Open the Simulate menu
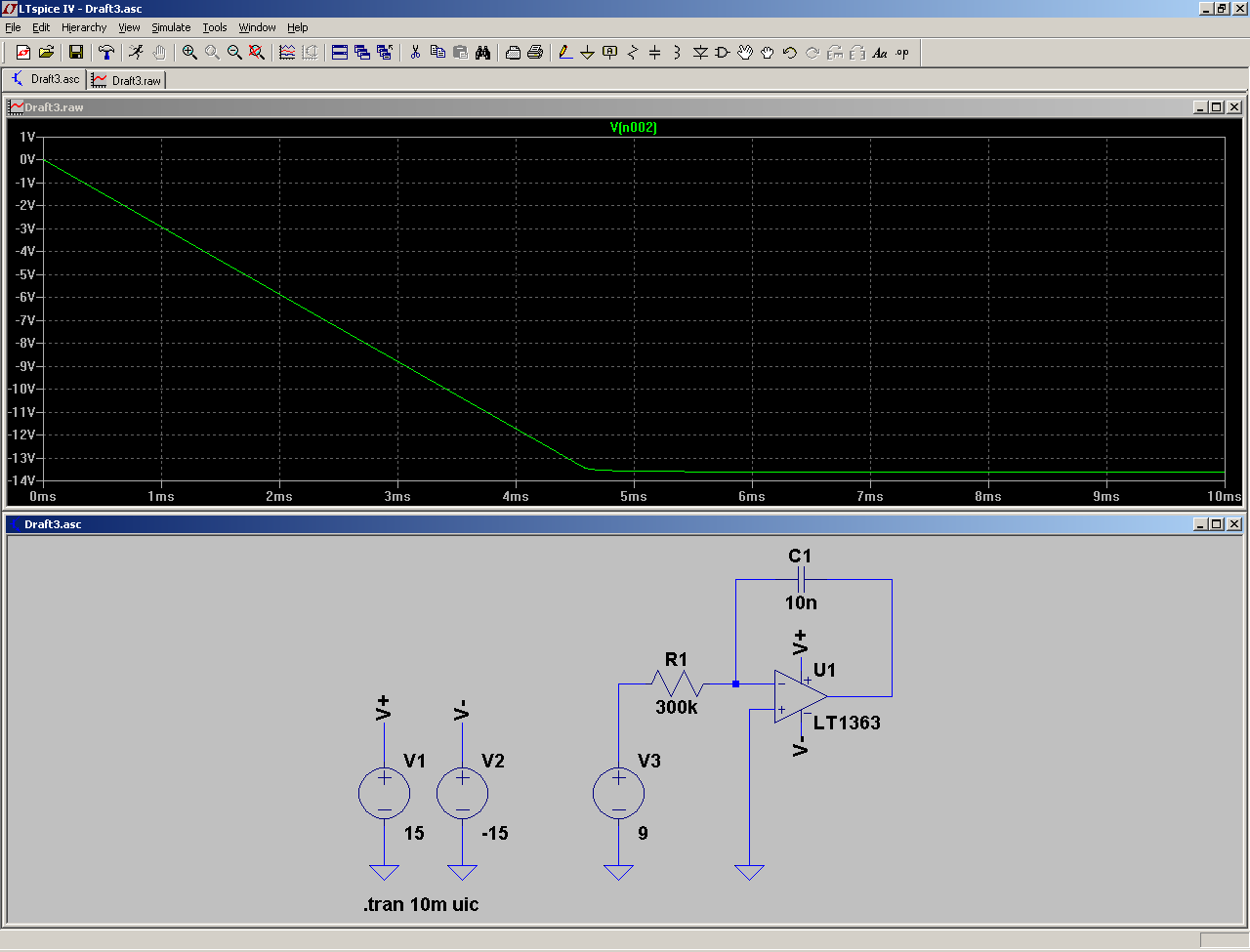 point(171,27)
